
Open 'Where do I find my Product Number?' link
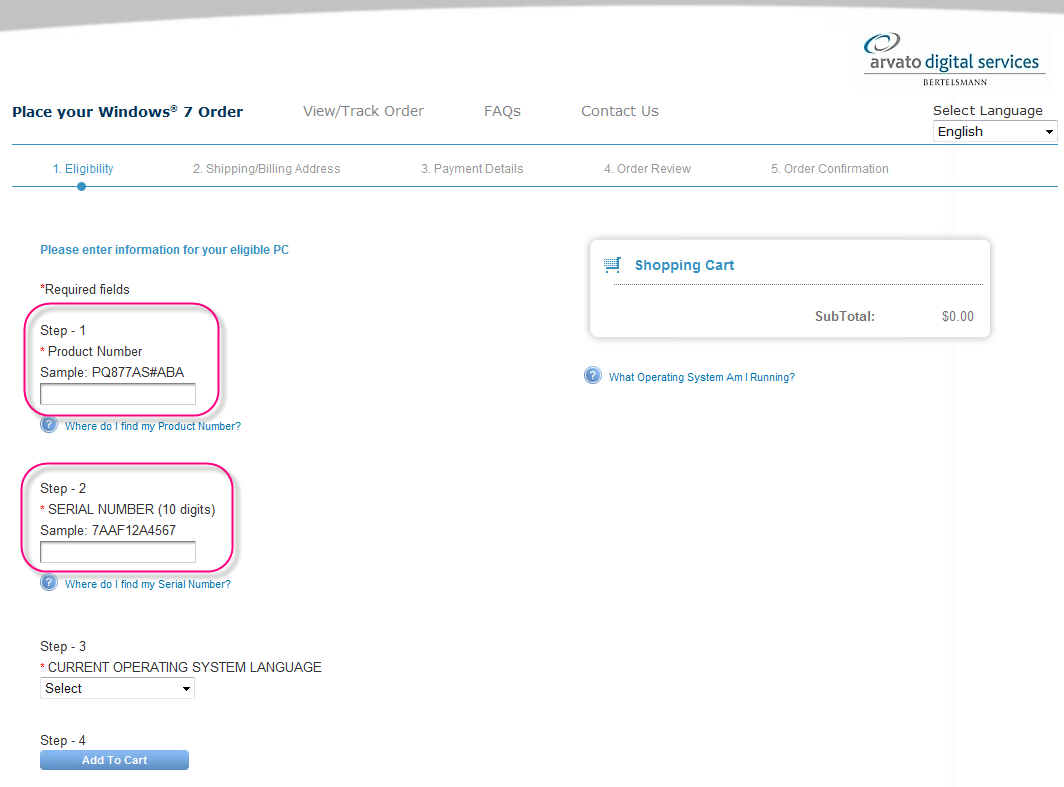click(152, 426)
